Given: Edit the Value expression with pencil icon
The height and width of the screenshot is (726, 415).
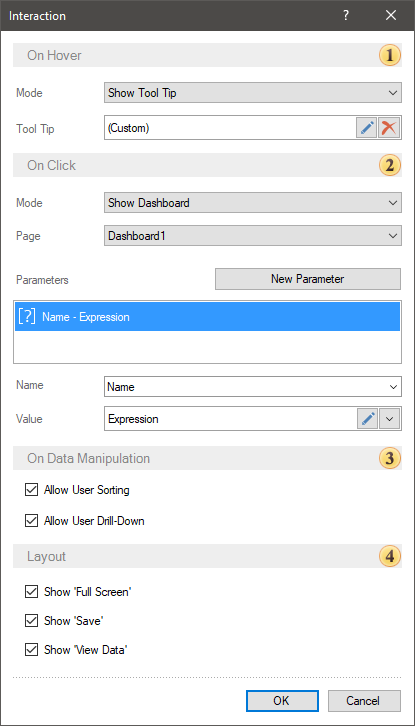Looking at the screenshot, I should tap(367, 419).
